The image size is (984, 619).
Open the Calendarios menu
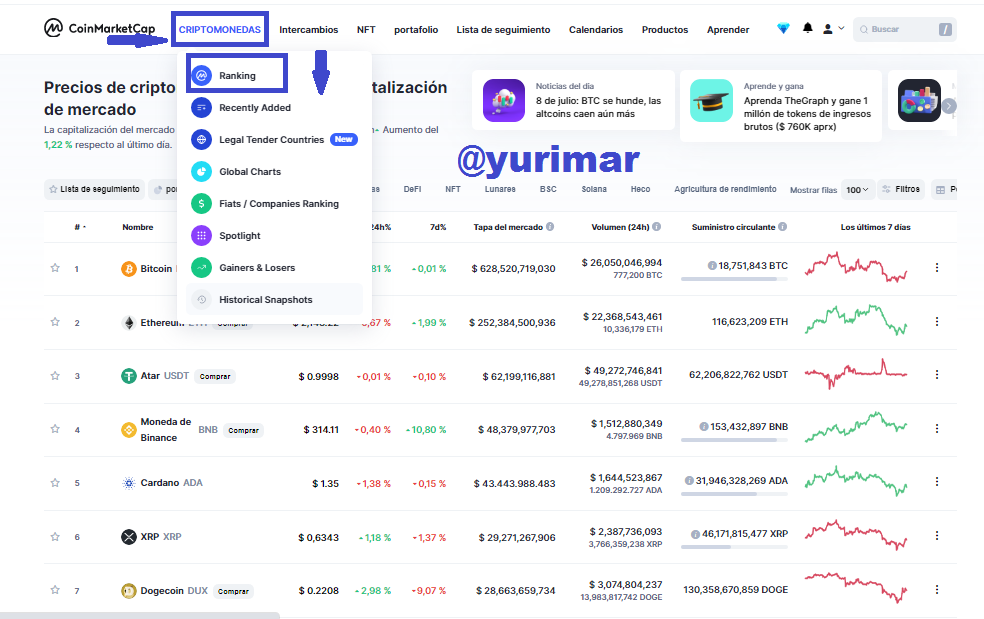[x=596, y=30]
